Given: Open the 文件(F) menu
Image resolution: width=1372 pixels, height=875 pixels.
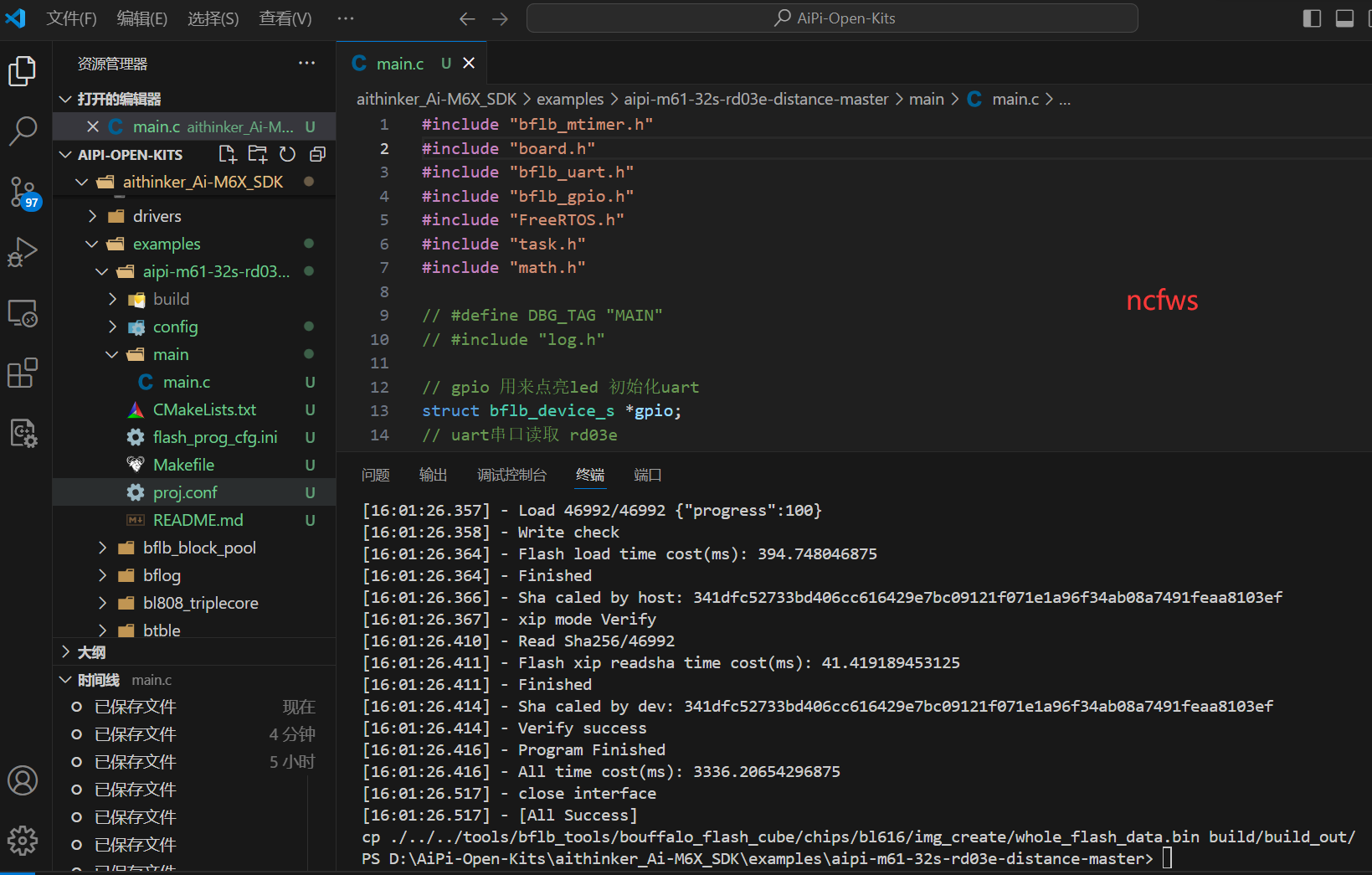Looking at the screenshot, I should coord(71,18).
